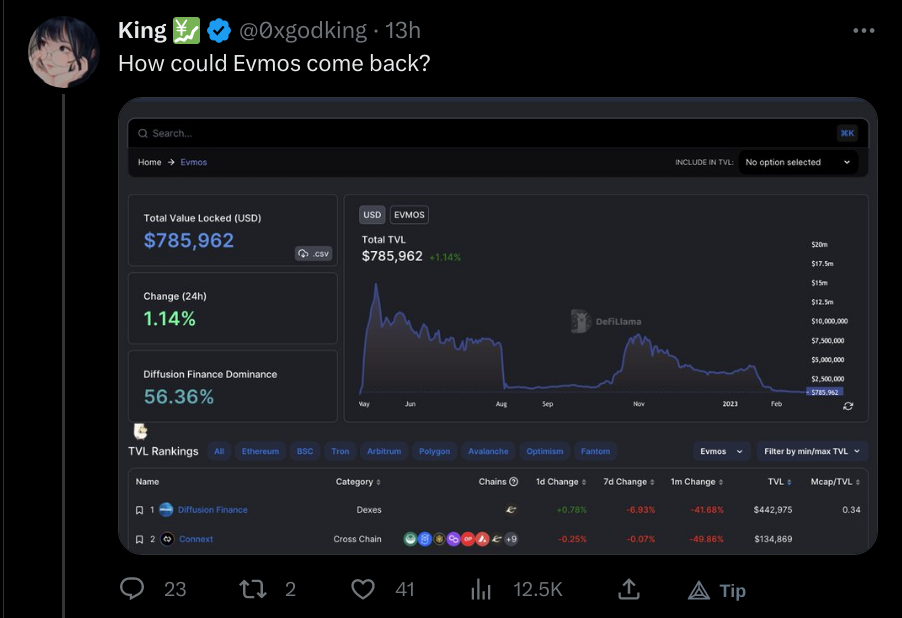Open the tweet's more options menu
902x618 pixels.
tap(863, 30)
